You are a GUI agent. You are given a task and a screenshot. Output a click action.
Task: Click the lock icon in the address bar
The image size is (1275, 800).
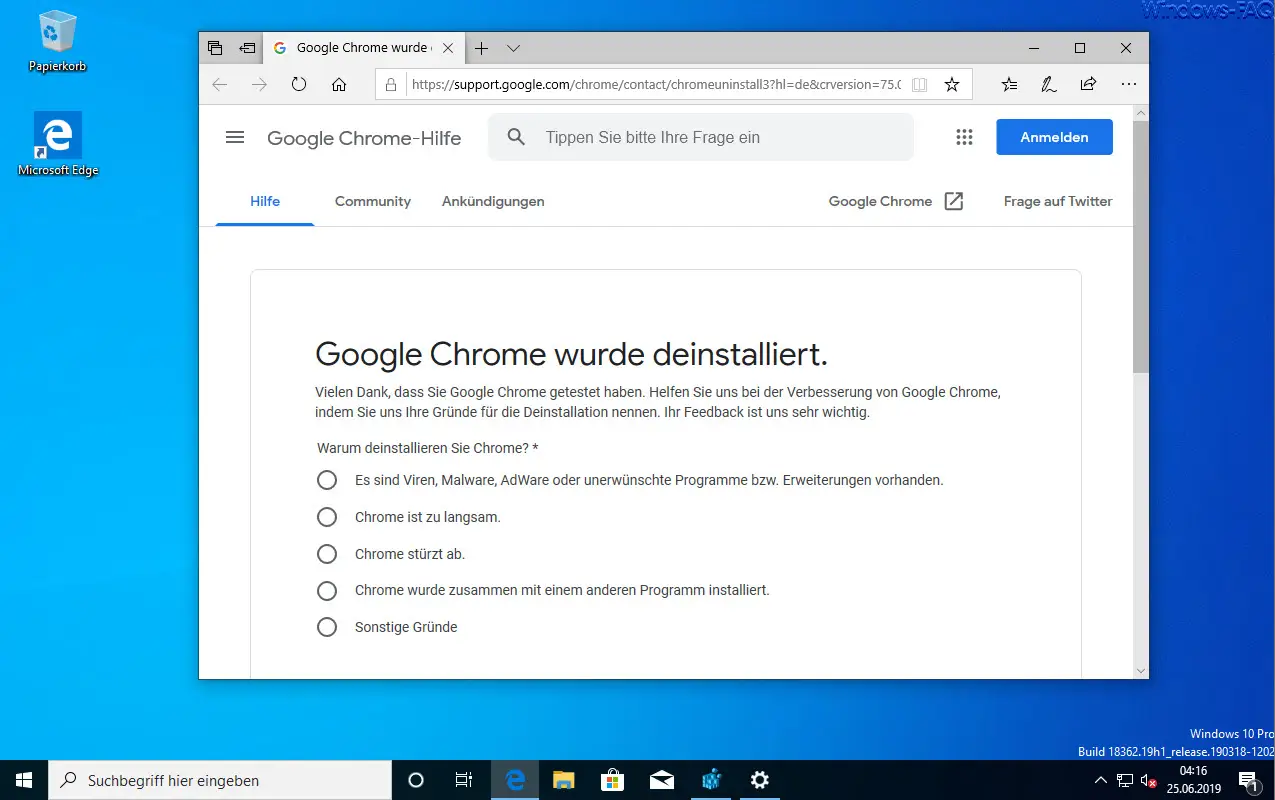(x=391, y=84)
